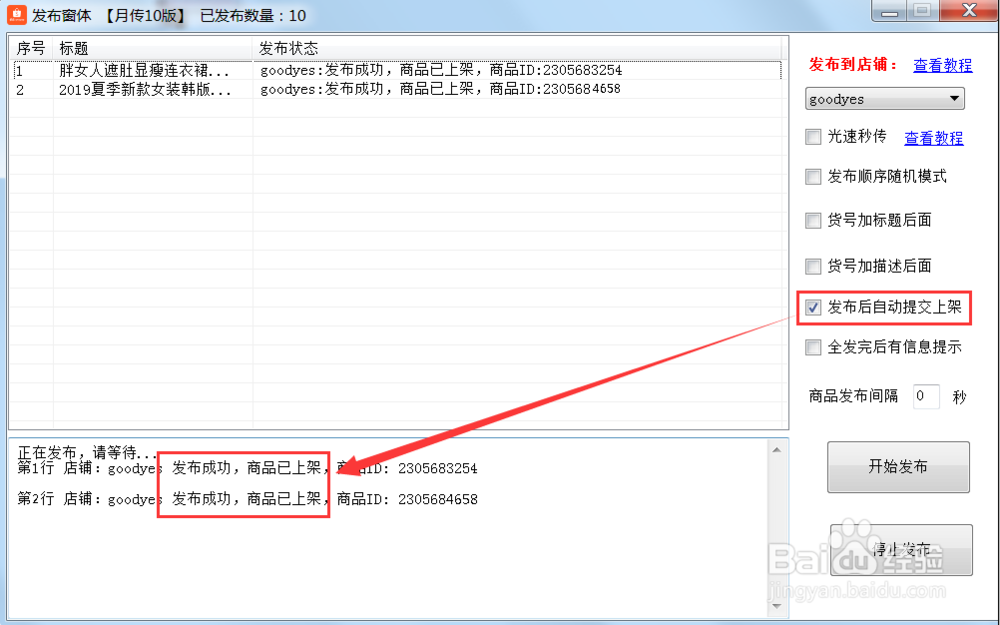Open 查看教程 link beside 发布到店铺
Image resolution: width=1000 pixels, height=625 pixels.
[942, 65]
